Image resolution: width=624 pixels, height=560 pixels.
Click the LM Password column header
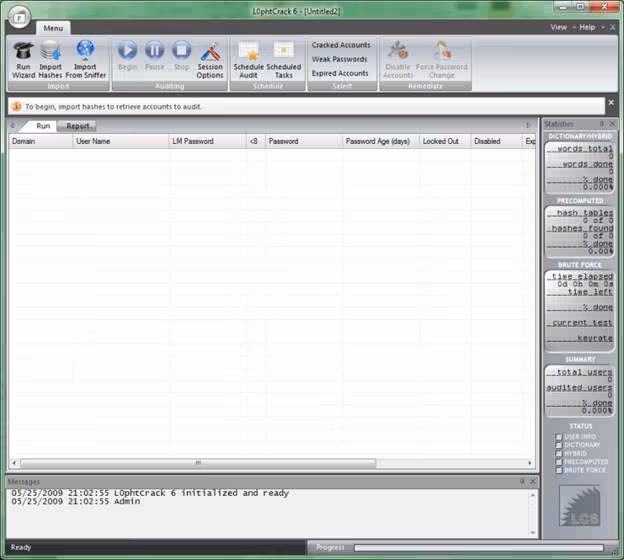point(208,141)
